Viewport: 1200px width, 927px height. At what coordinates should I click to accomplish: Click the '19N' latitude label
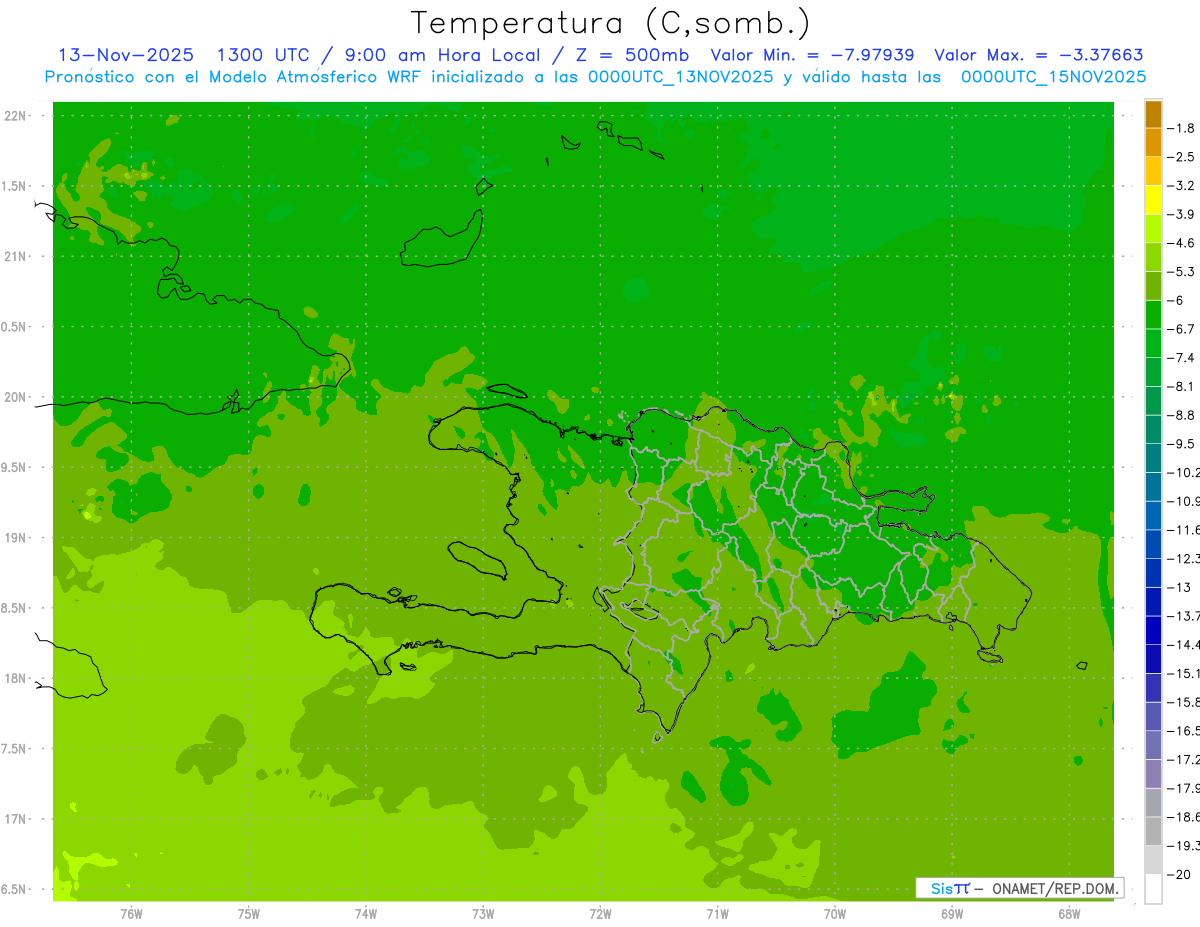click(16, 538)
